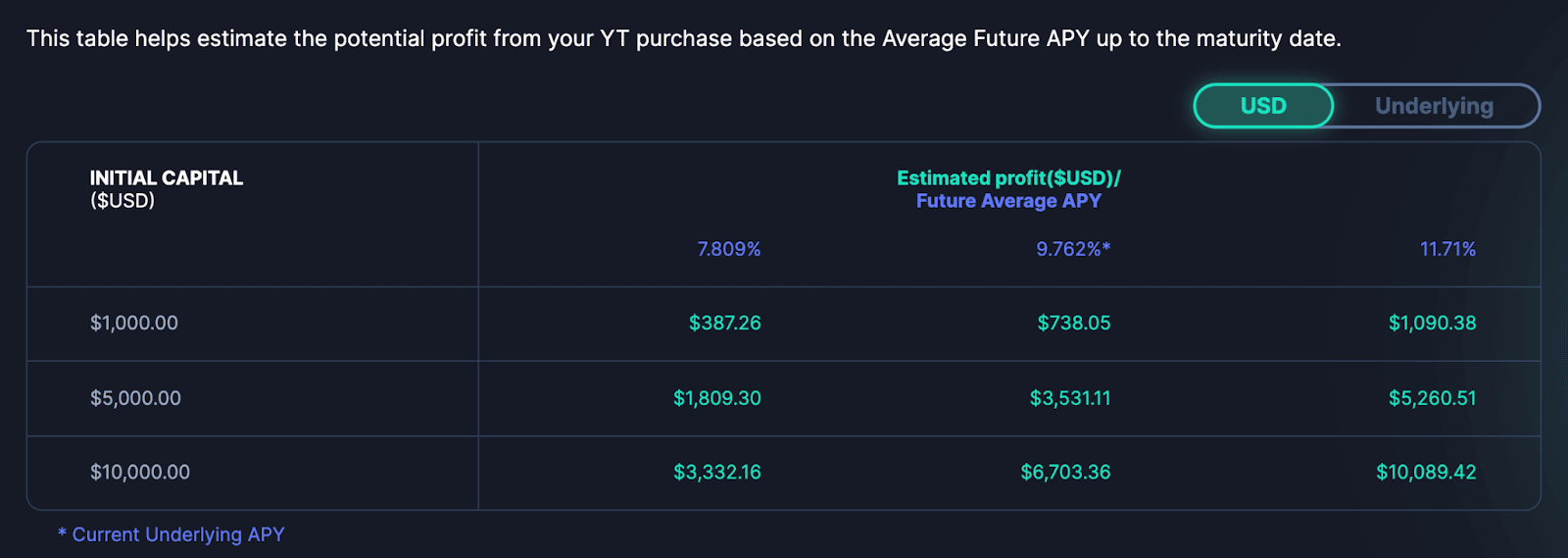Image resolution: width=1568 pixels, height=558 pixels.
Task: Switch the currency toggle to USD
Action: coord(1263,106)
